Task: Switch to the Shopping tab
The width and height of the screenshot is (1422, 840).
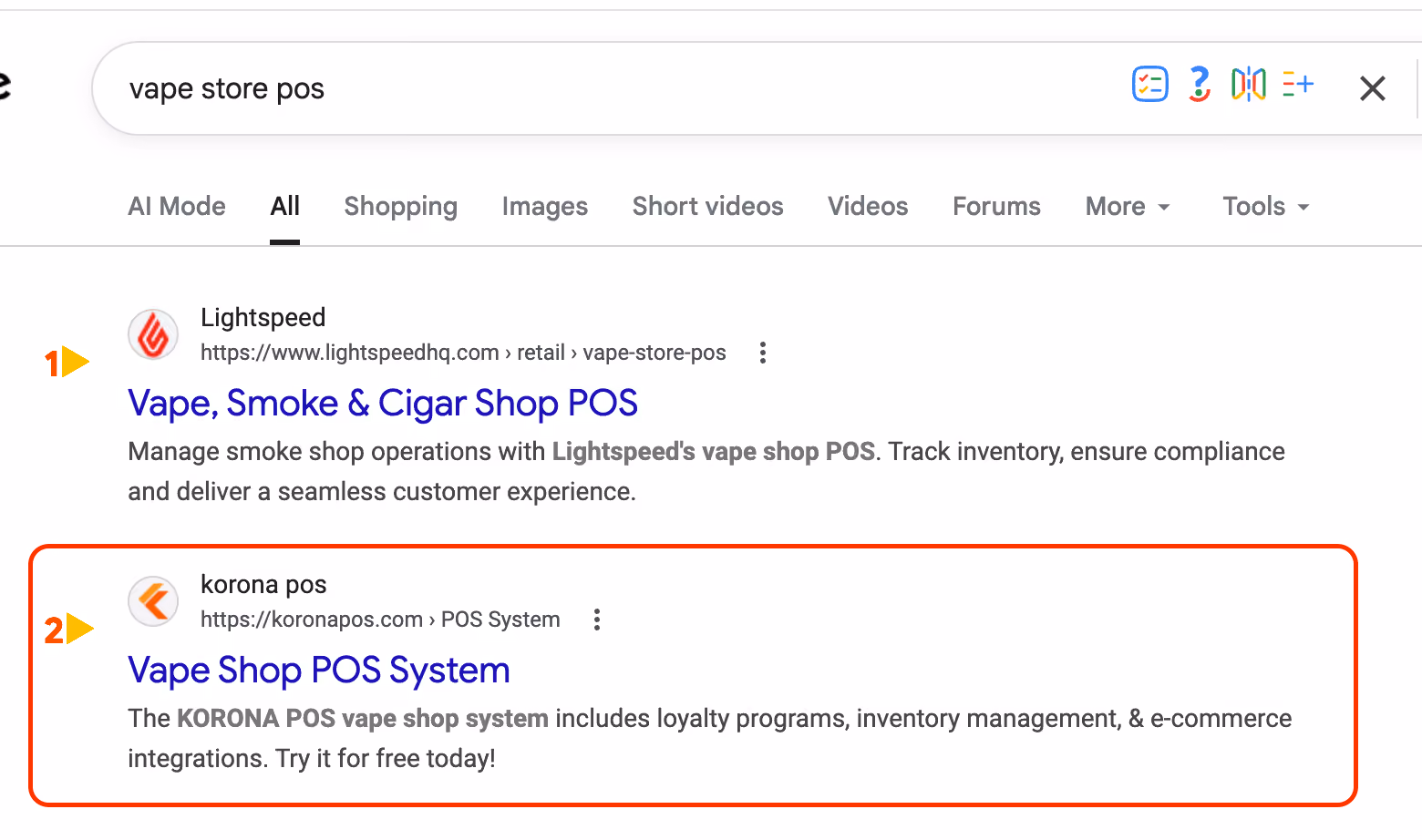Action: click(401, 207)
